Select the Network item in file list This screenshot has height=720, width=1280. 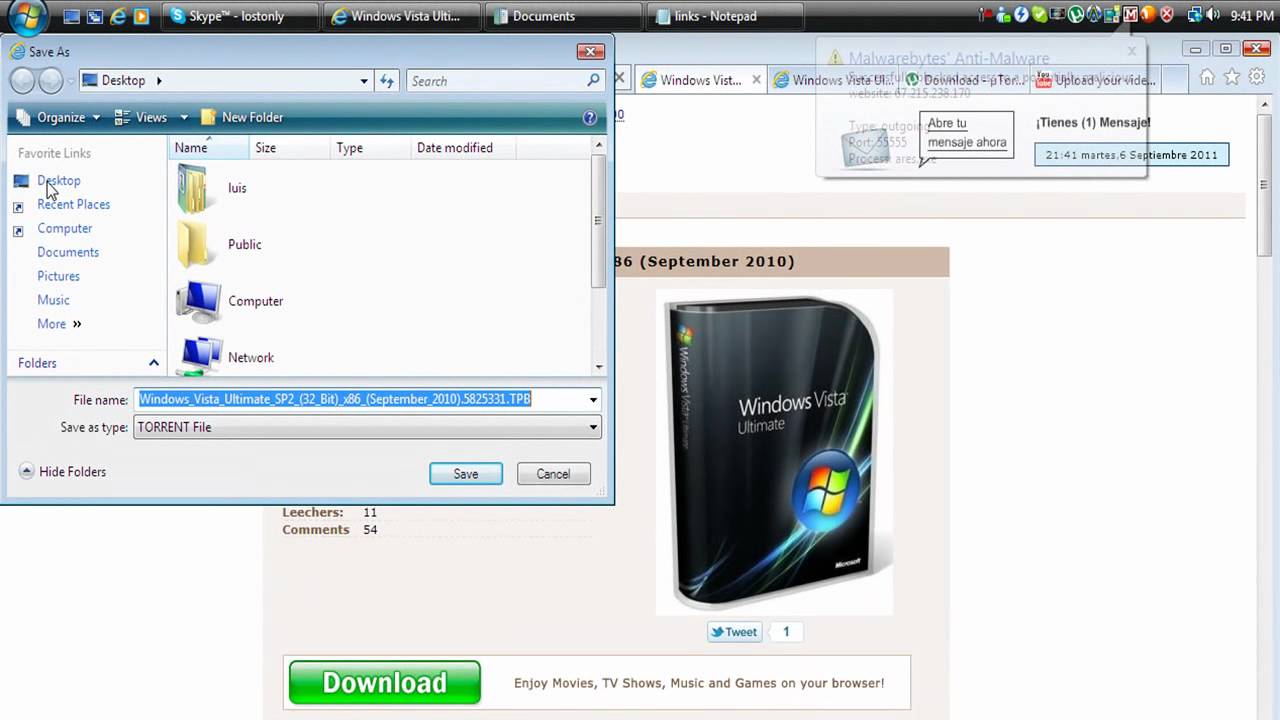[225, 357]
